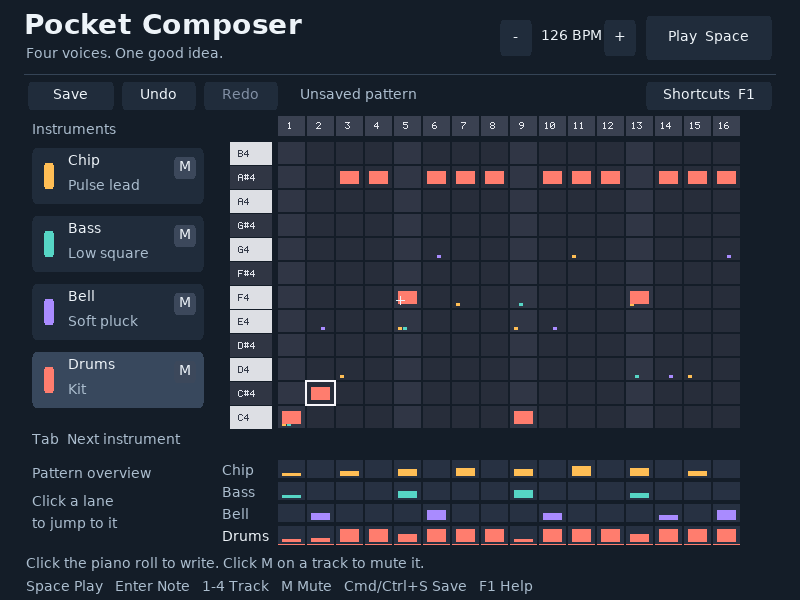
Task: Click the teal Bass color swatch
Action: pyautogui.click(x=49, y=244)
